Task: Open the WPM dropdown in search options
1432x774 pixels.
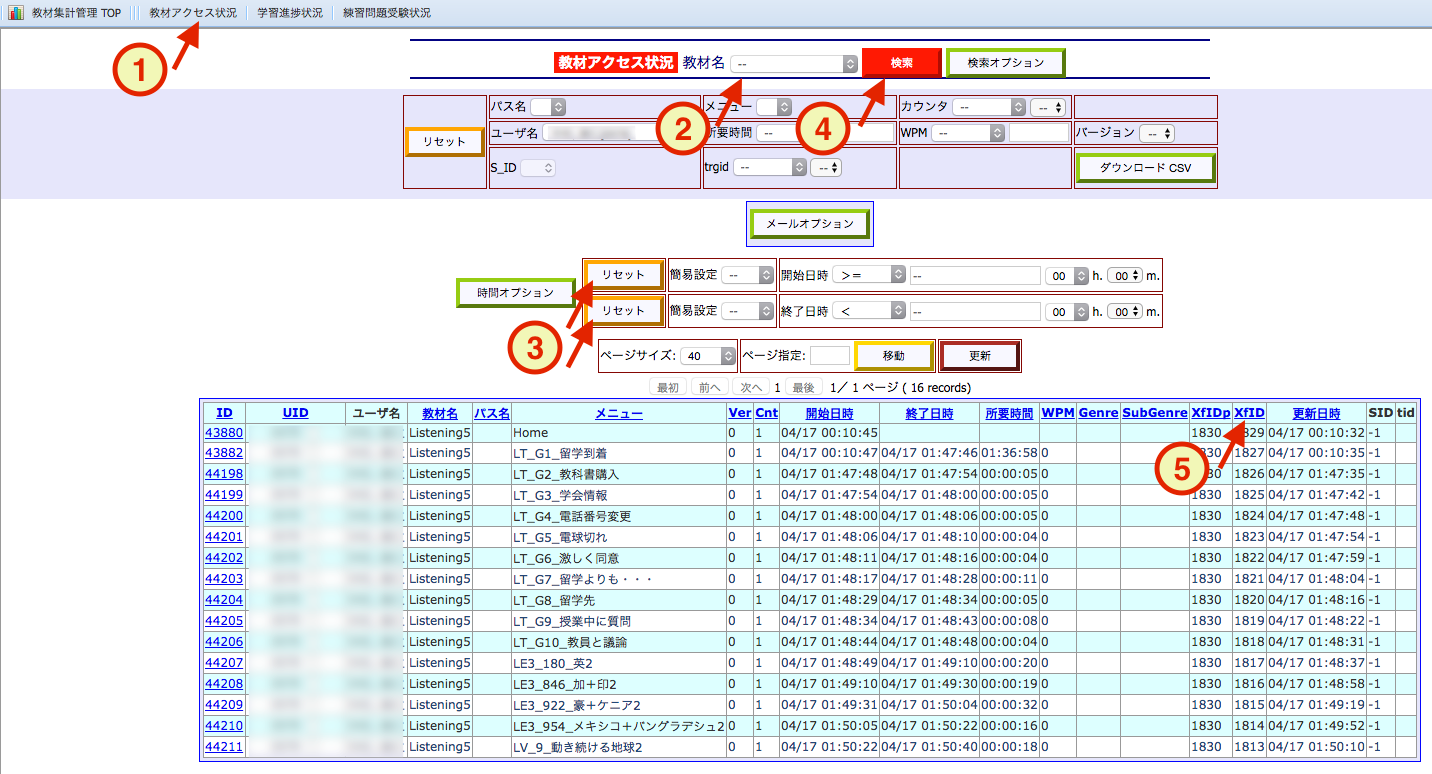Action: click(968, 133)
